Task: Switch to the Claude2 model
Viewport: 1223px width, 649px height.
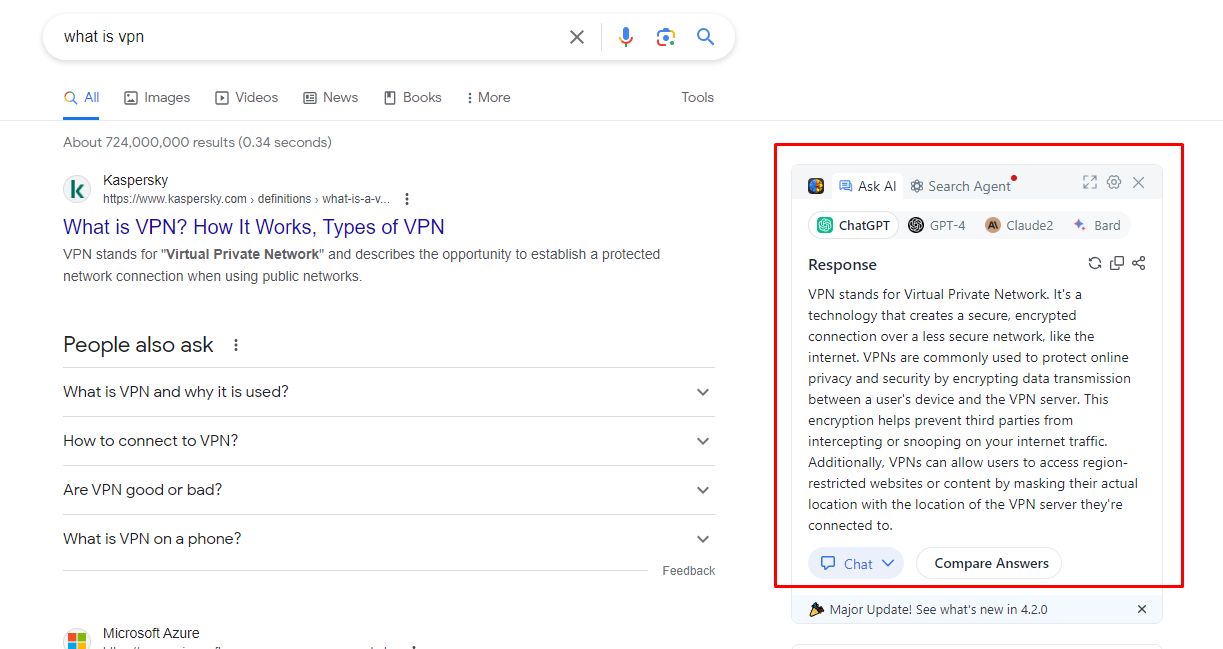Action: 1018,225
